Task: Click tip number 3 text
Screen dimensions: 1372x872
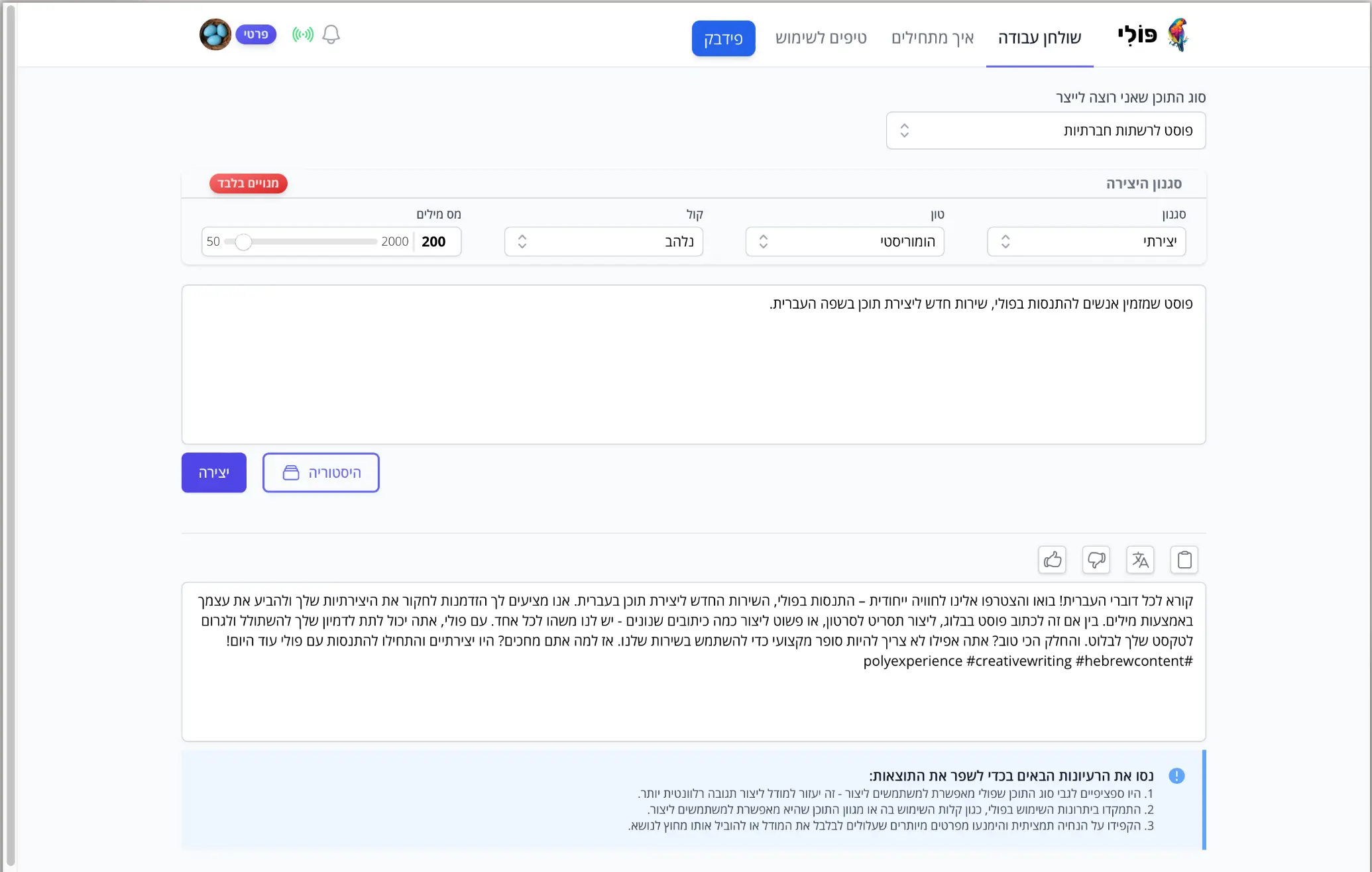Action: [x=891, y=826]
